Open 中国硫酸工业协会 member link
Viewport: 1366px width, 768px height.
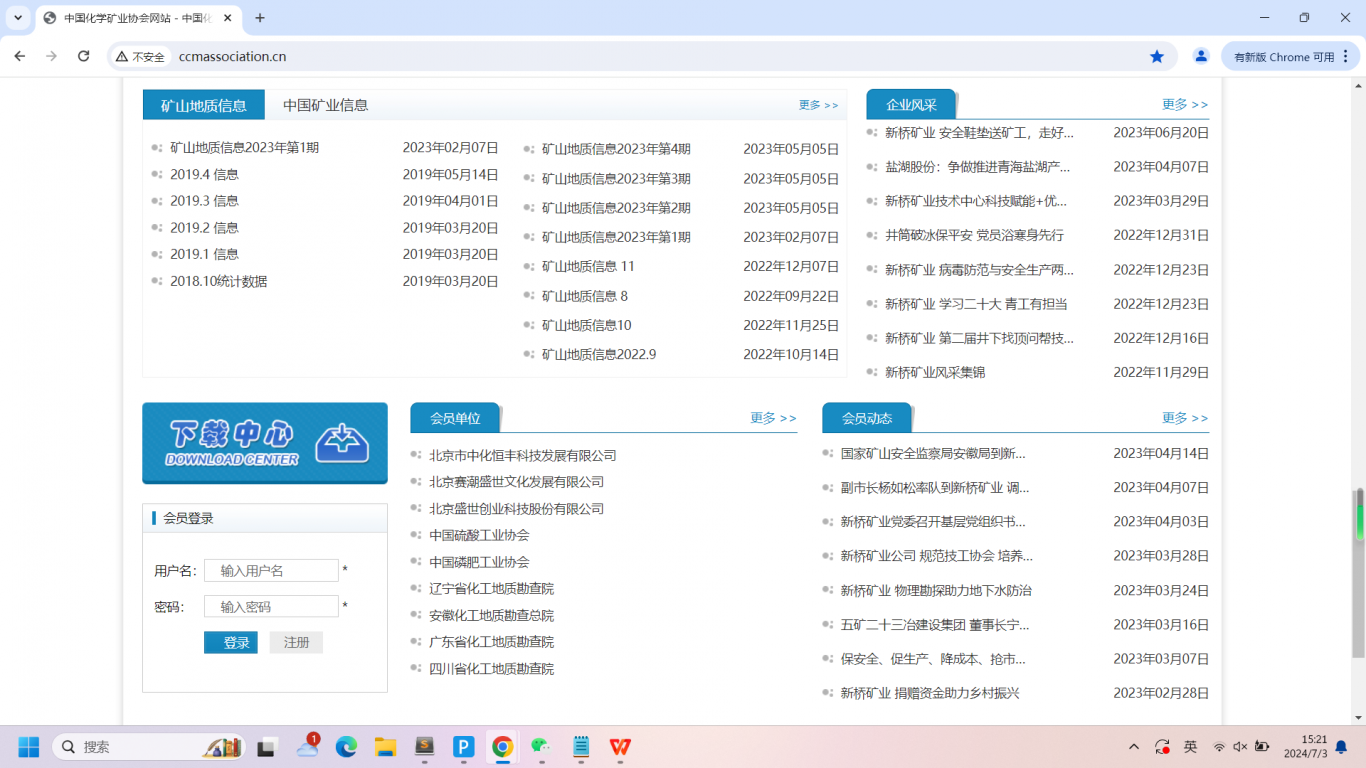click(x=479, y=535)
